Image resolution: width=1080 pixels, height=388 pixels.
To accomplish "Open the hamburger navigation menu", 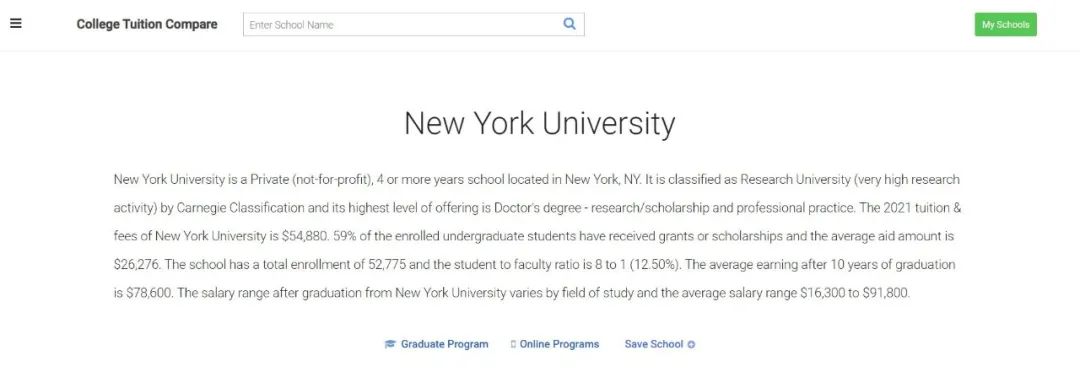I will [x=16, y=23].
